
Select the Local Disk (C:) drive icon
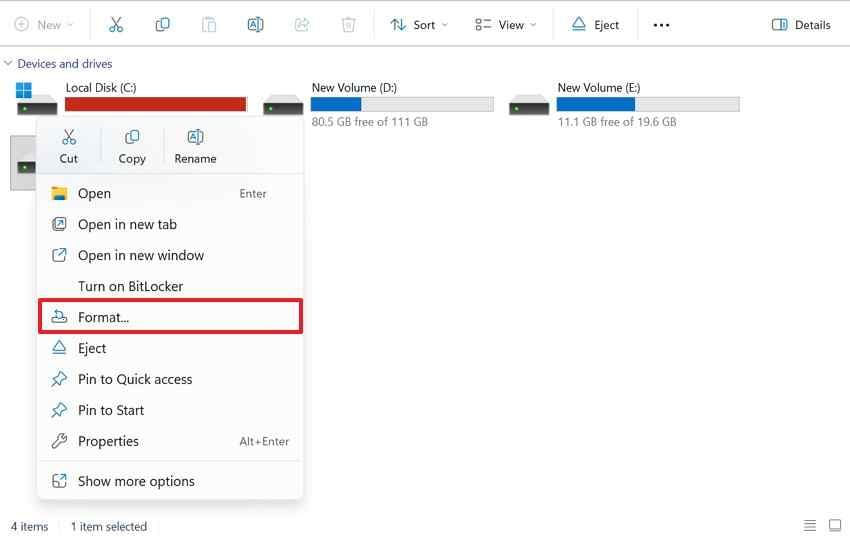coord(36,99)
